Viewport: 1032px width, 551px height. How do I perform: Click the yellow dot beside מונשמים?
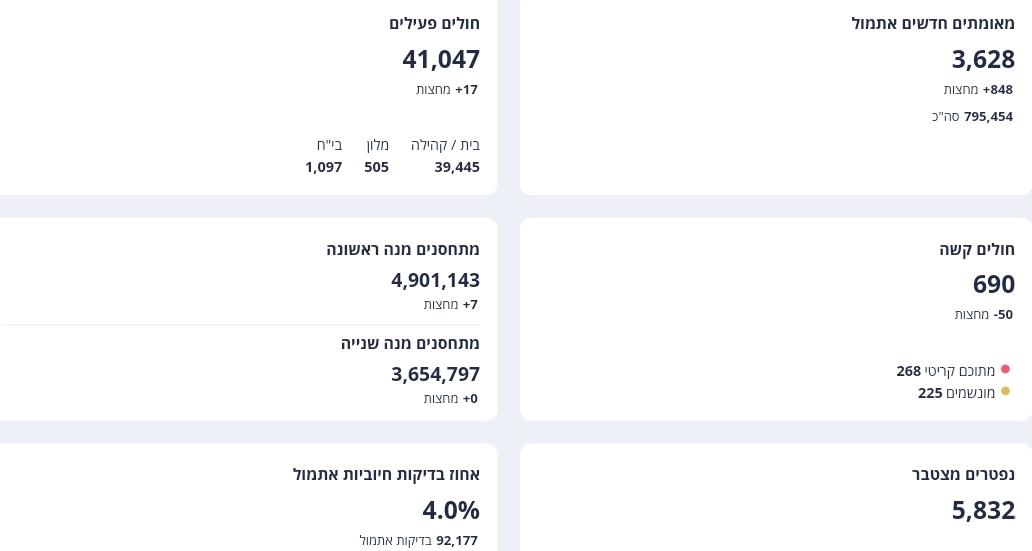tap(1005, 392)
